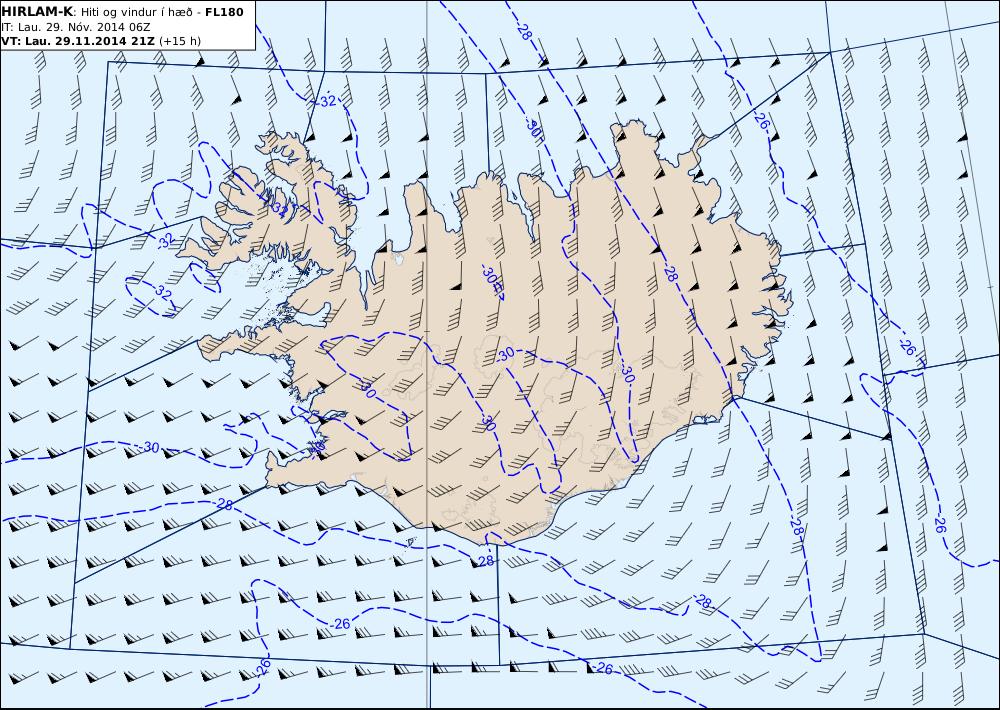This screenshot has height=710, width=1000.
Task: Click the 'Hiti og vindur í hæð' caption
Action: pyautogui.click(x=136, y=12)
